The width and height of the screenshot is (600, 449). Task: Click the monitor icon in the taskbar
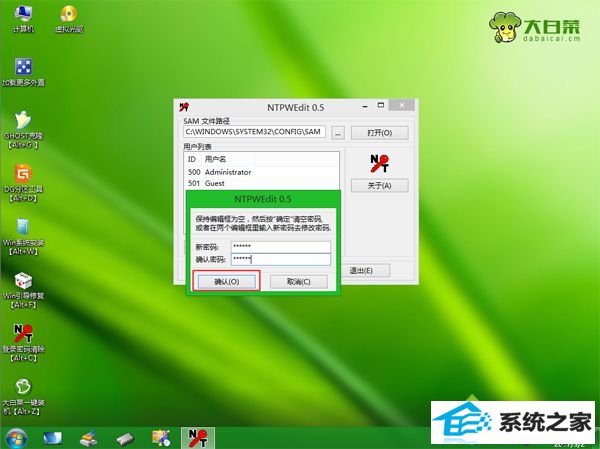[x=53, y=439]
